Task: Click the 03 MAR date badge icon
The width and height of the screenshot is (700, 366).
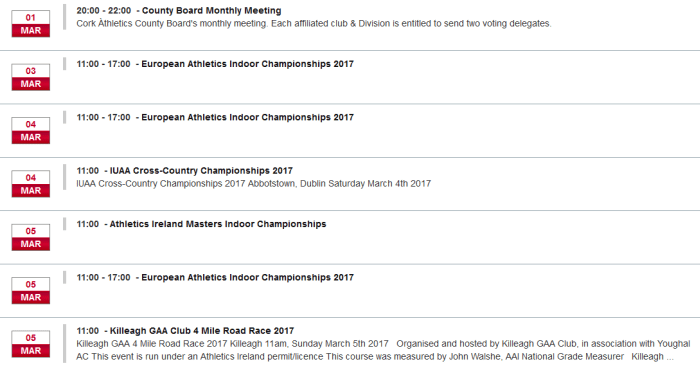Action: pyautogui.click(x=30, y=77)
